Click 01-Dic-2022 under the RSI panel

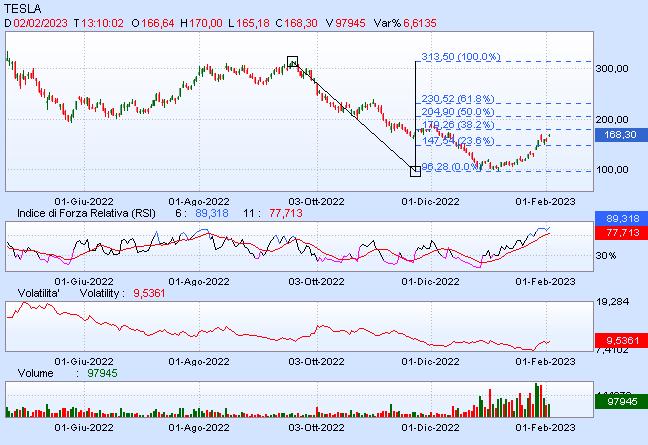[x=430, y=281]
